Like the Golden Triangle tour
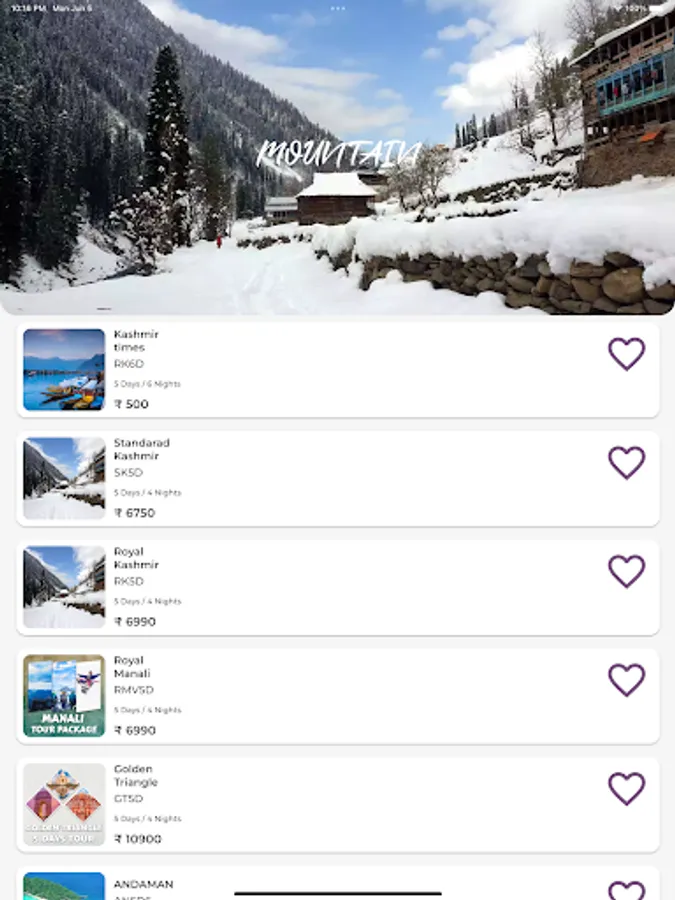 click(626, 789)
